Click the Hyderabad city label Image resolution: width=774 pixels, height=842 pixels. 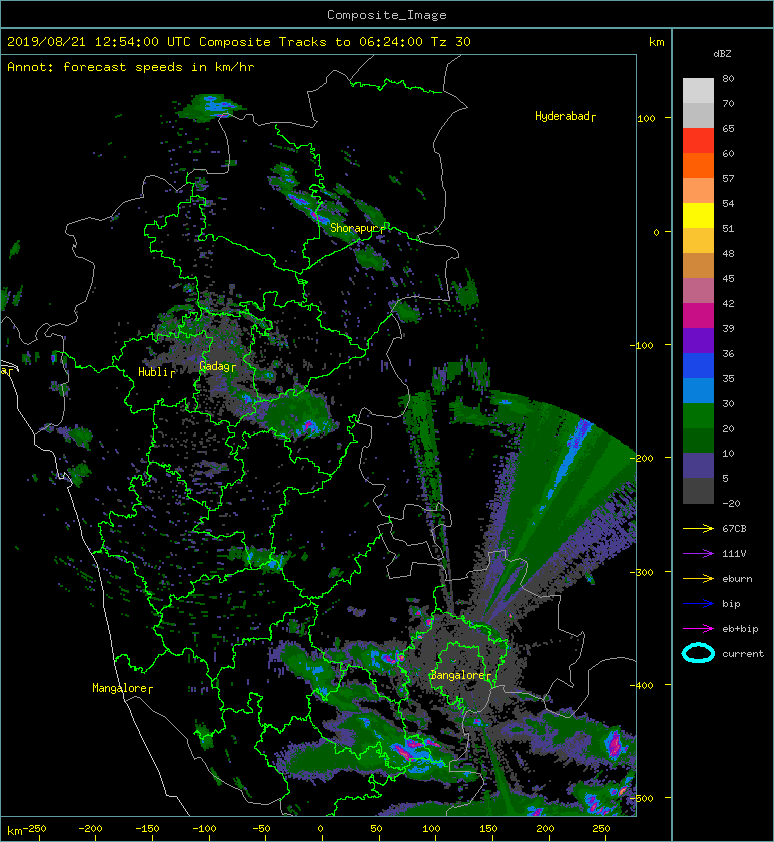(x=565, y=116)
